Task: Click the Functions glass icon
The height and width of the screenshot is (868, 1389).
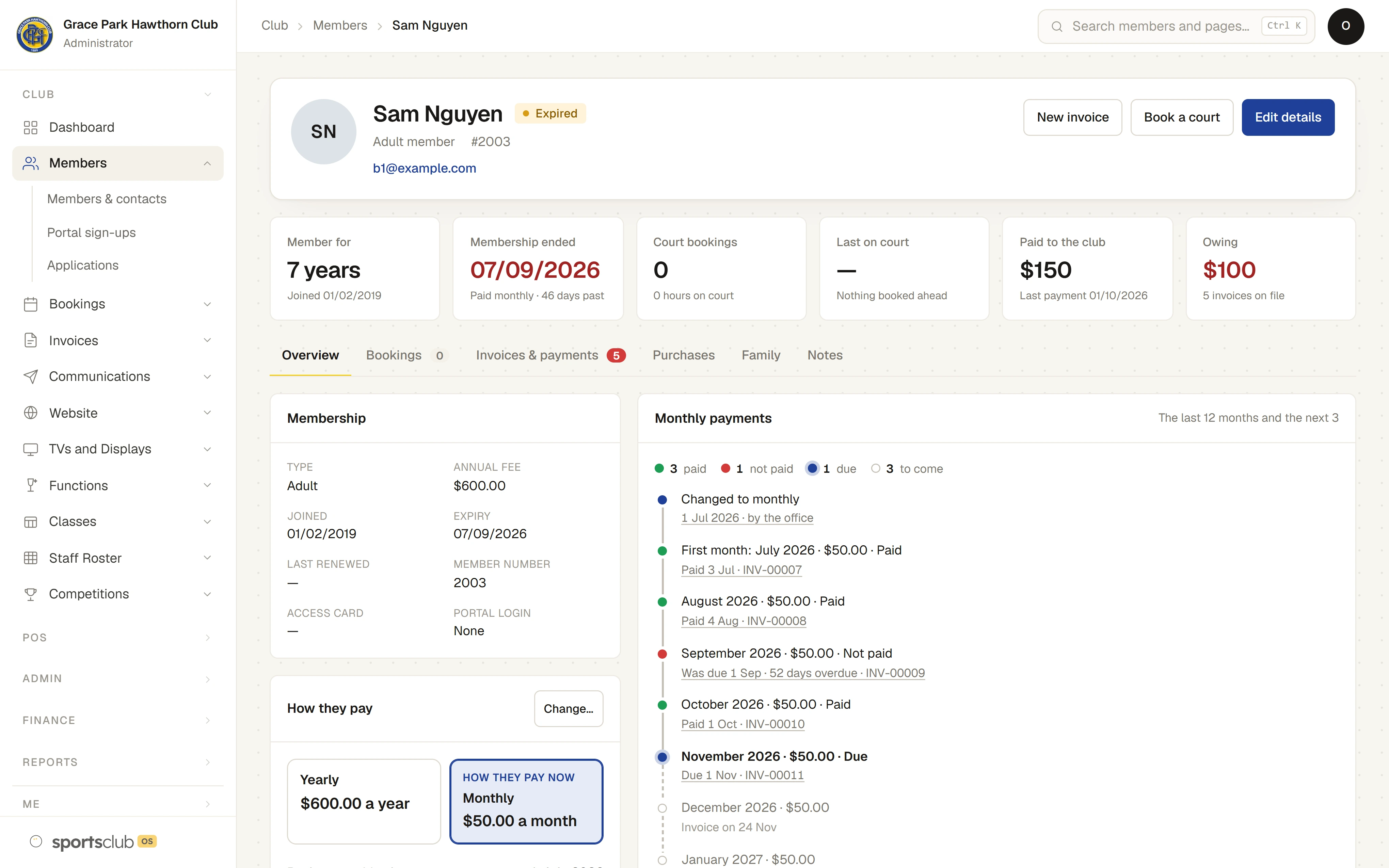Action: (x=30, y=486)
